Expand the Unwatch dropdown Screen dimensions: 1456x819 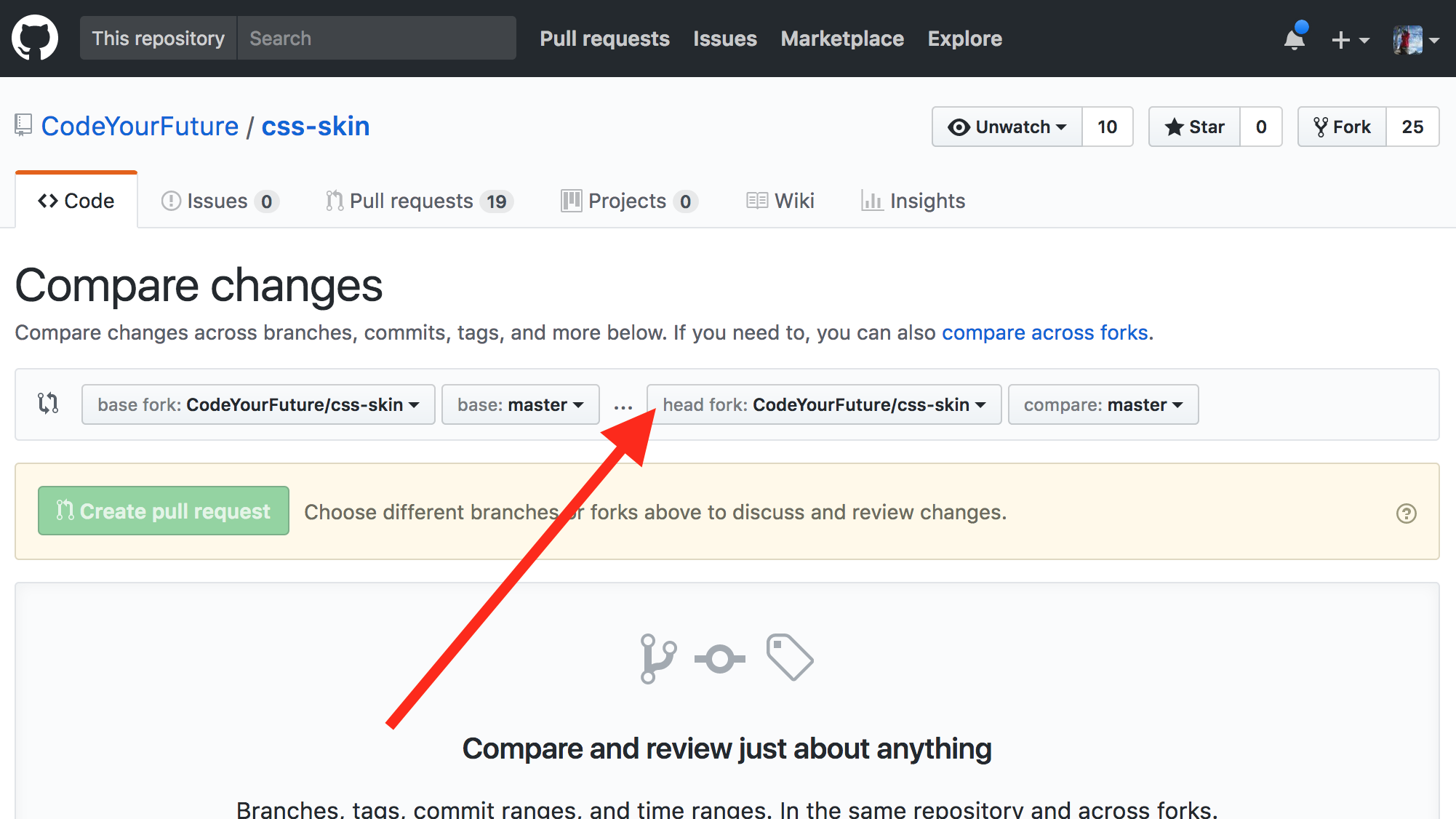pos(1007,127)
